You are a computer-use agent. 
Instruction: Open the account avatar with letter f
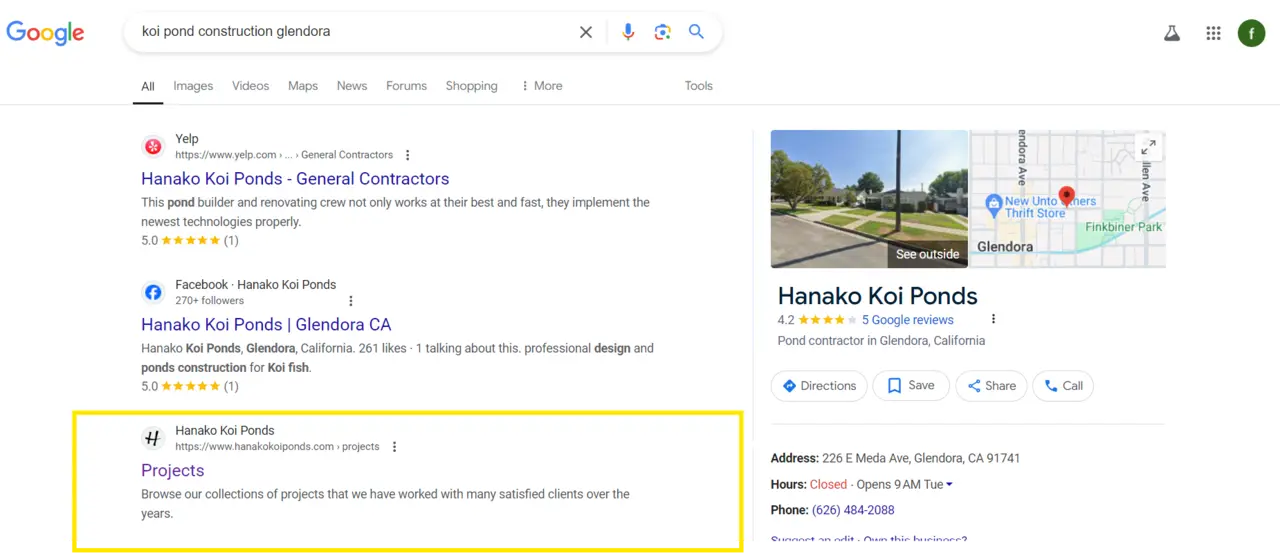(1251, 33)
